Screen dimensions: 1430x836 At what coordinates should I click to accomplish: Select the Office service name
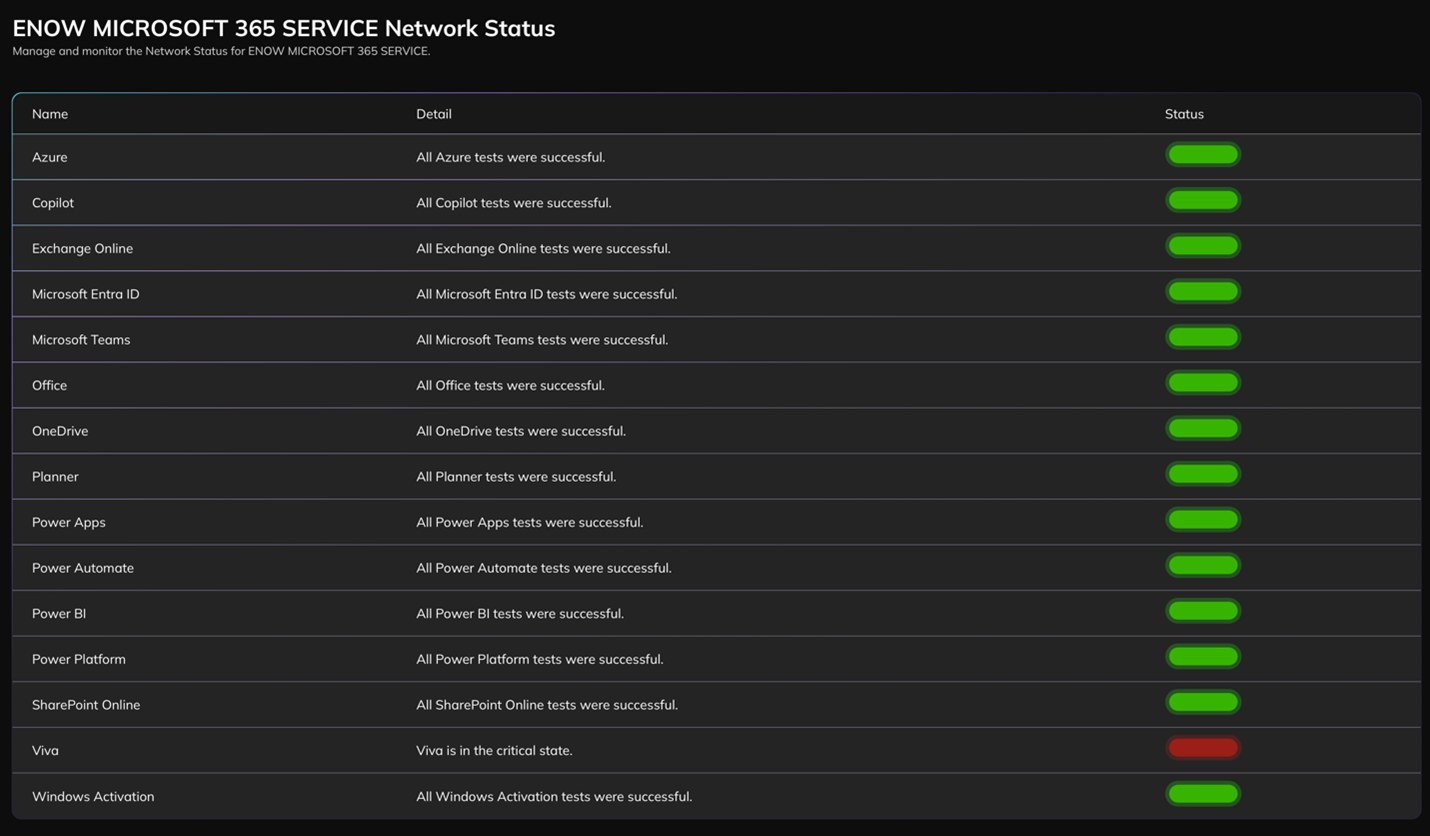(50, 385)
